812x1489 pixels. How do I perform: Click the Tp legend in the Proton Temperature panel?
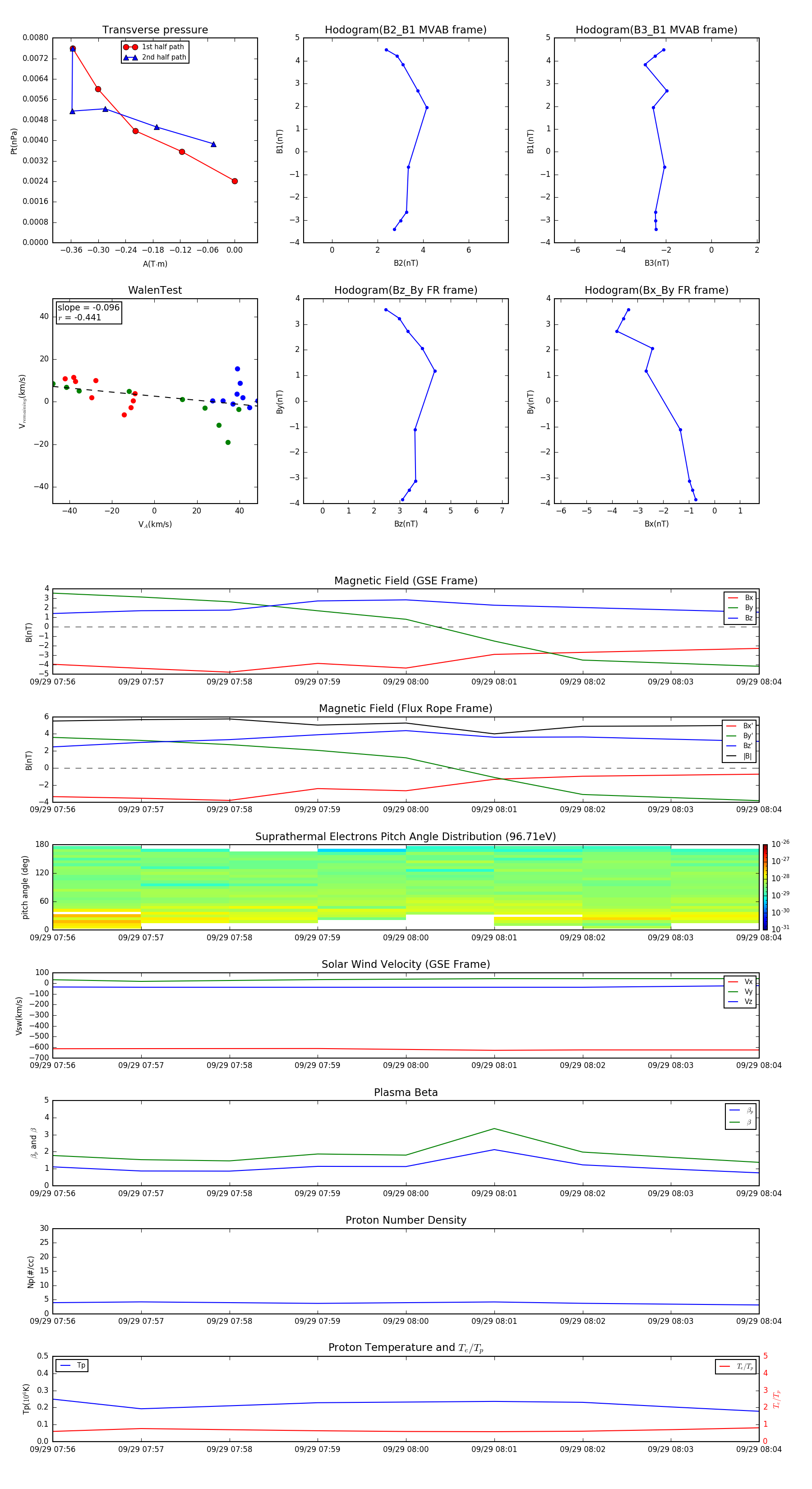72,1365
